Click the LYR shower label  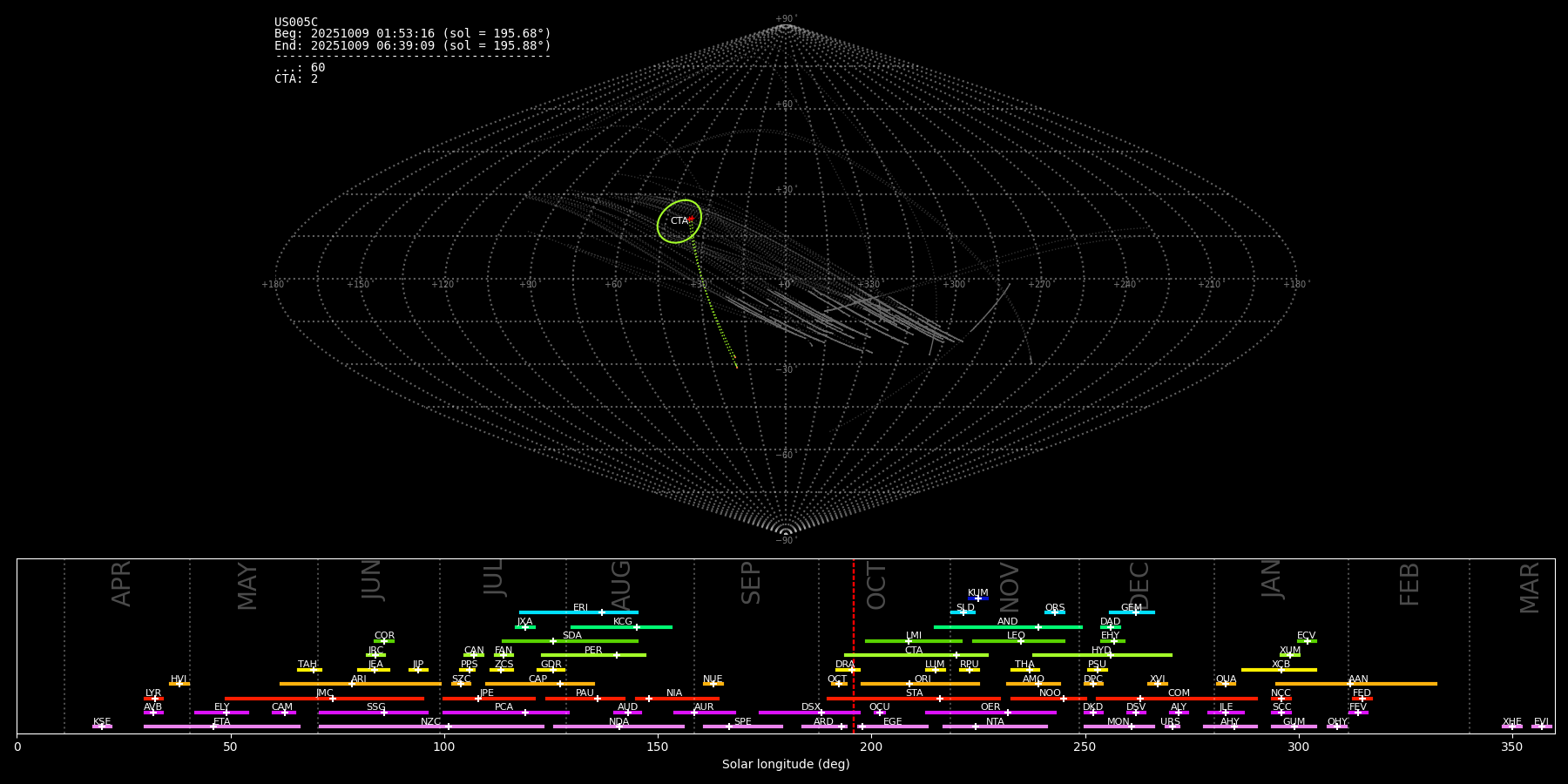153,693
